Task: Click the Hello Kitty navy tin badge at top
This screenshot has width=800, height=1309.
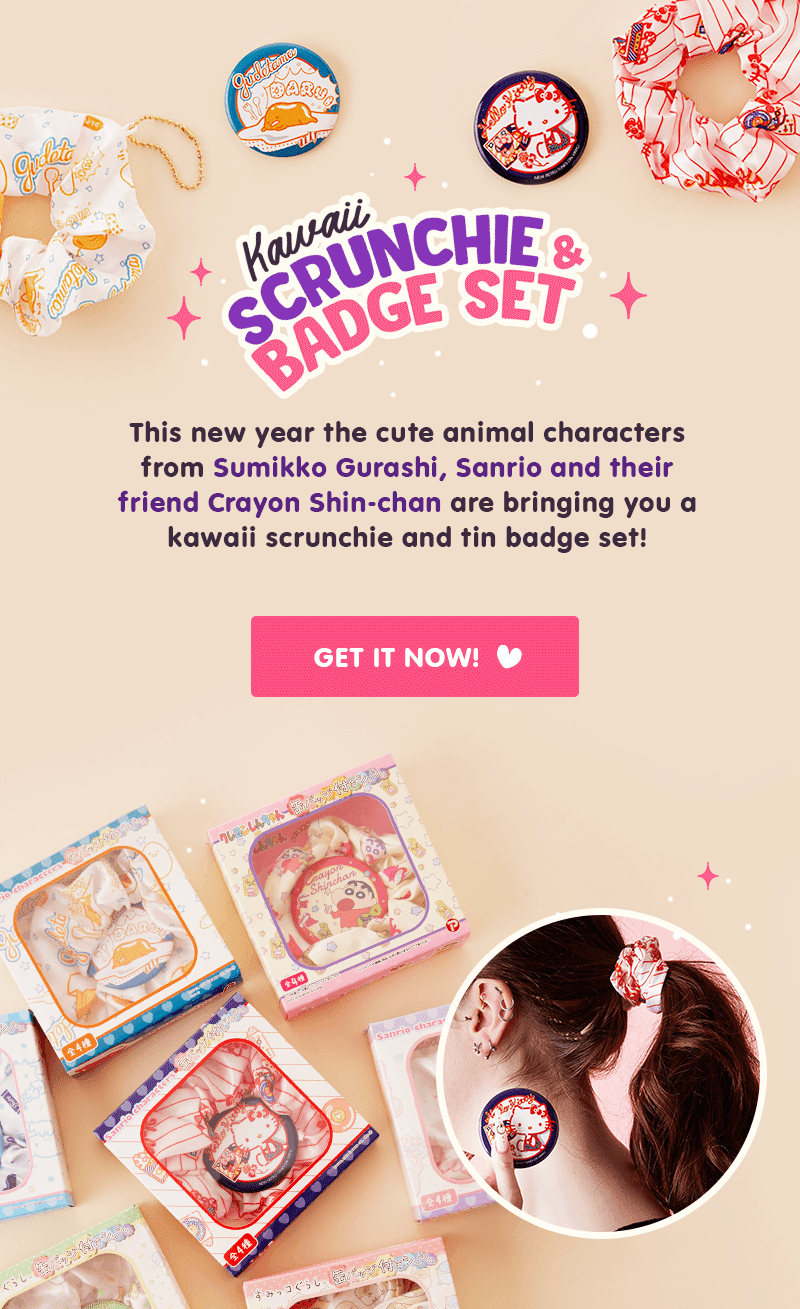Action: click(531, 126)
